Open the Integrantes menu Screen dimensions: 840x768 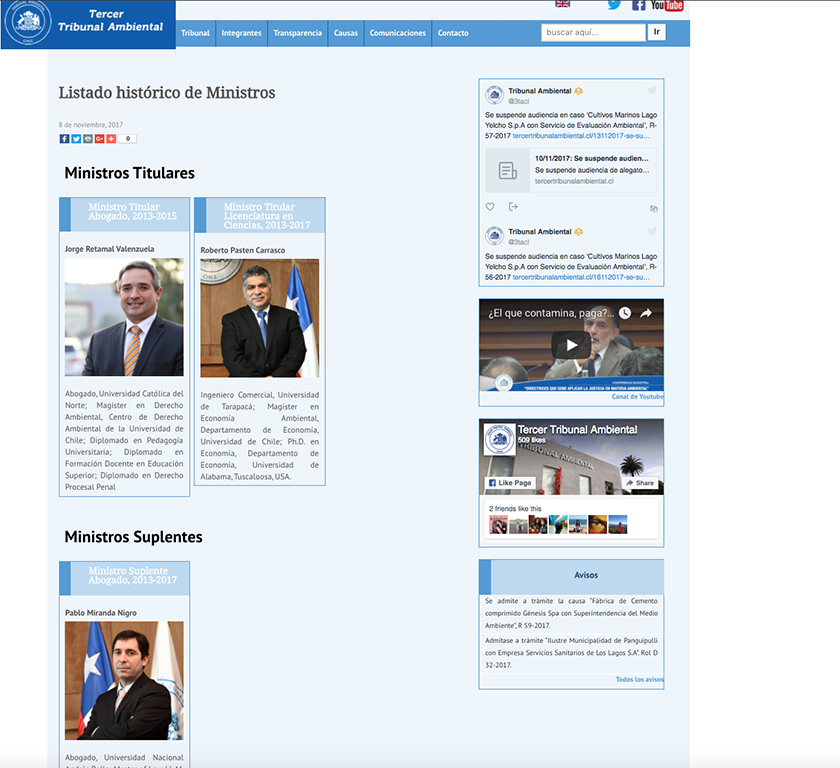241,33
